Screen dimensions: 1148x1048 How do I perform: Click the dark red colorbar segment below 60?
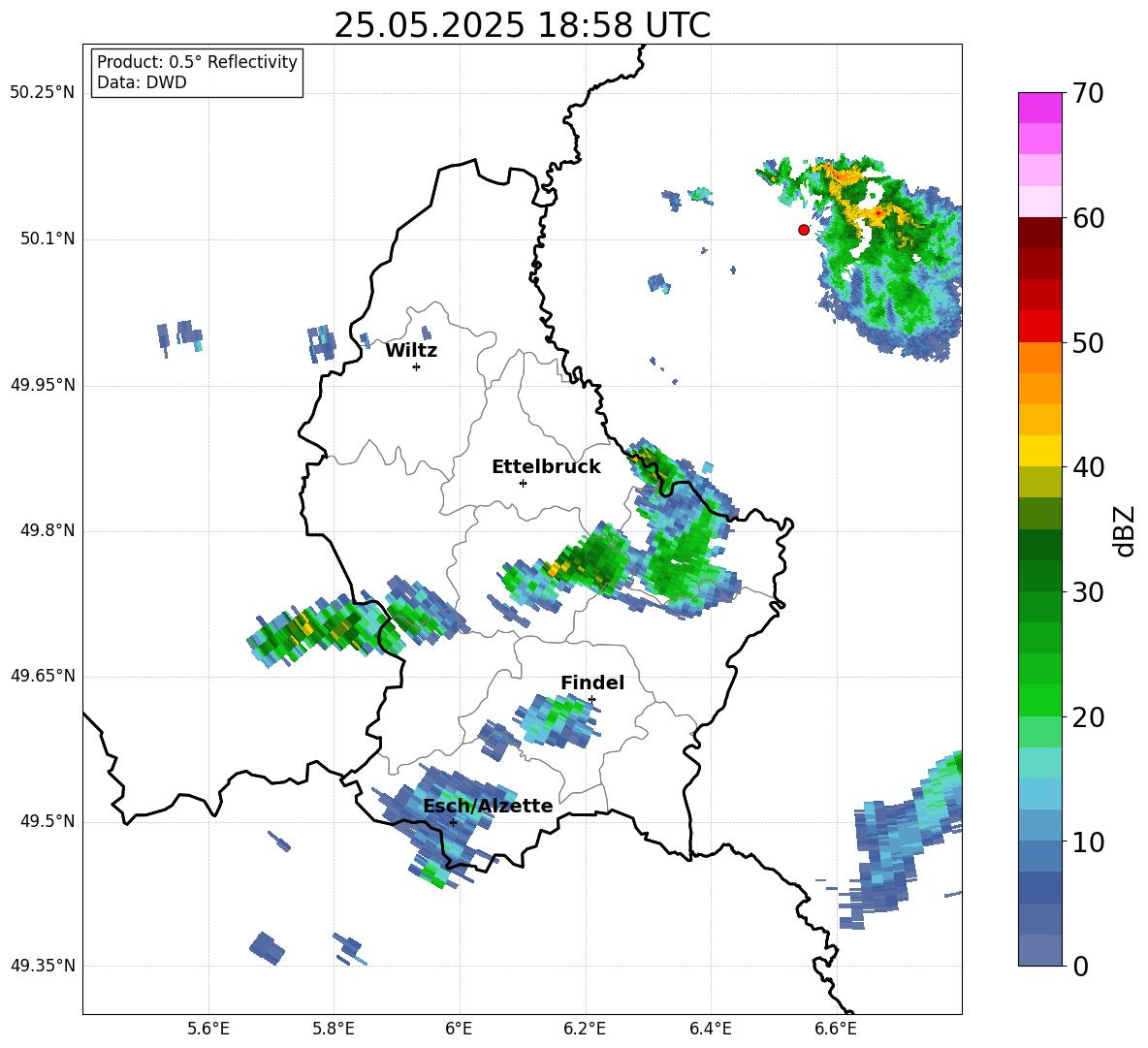(1039, 232)
